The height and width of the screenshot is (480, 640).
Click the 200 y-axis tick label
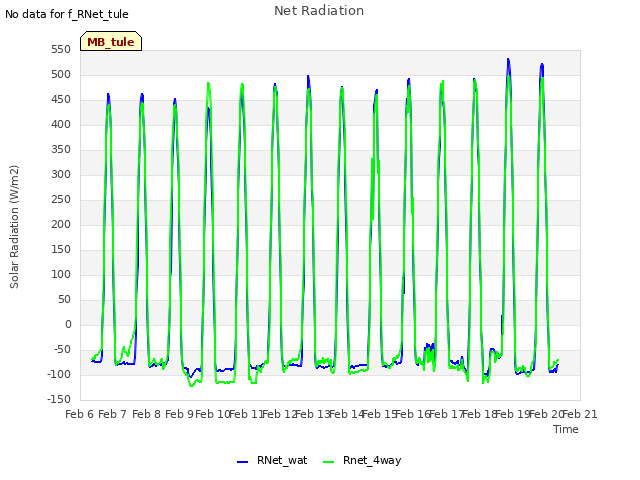click(x=61, y=224)
